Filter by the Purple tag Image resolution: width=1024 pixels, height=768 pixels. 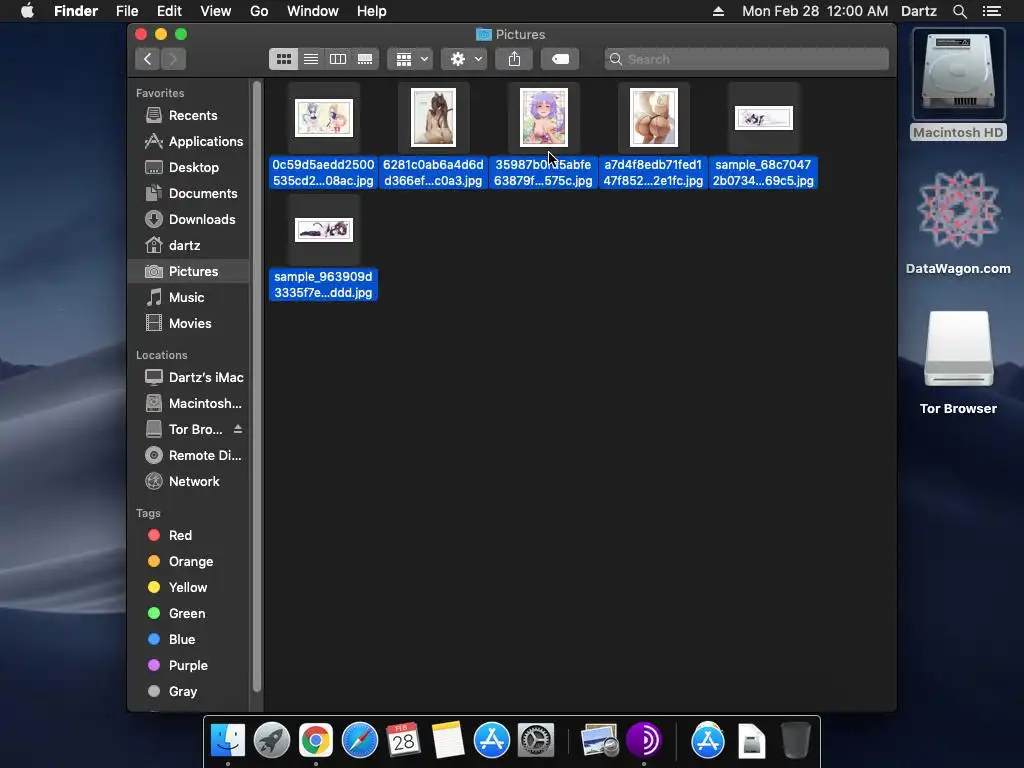pos(189,665)
